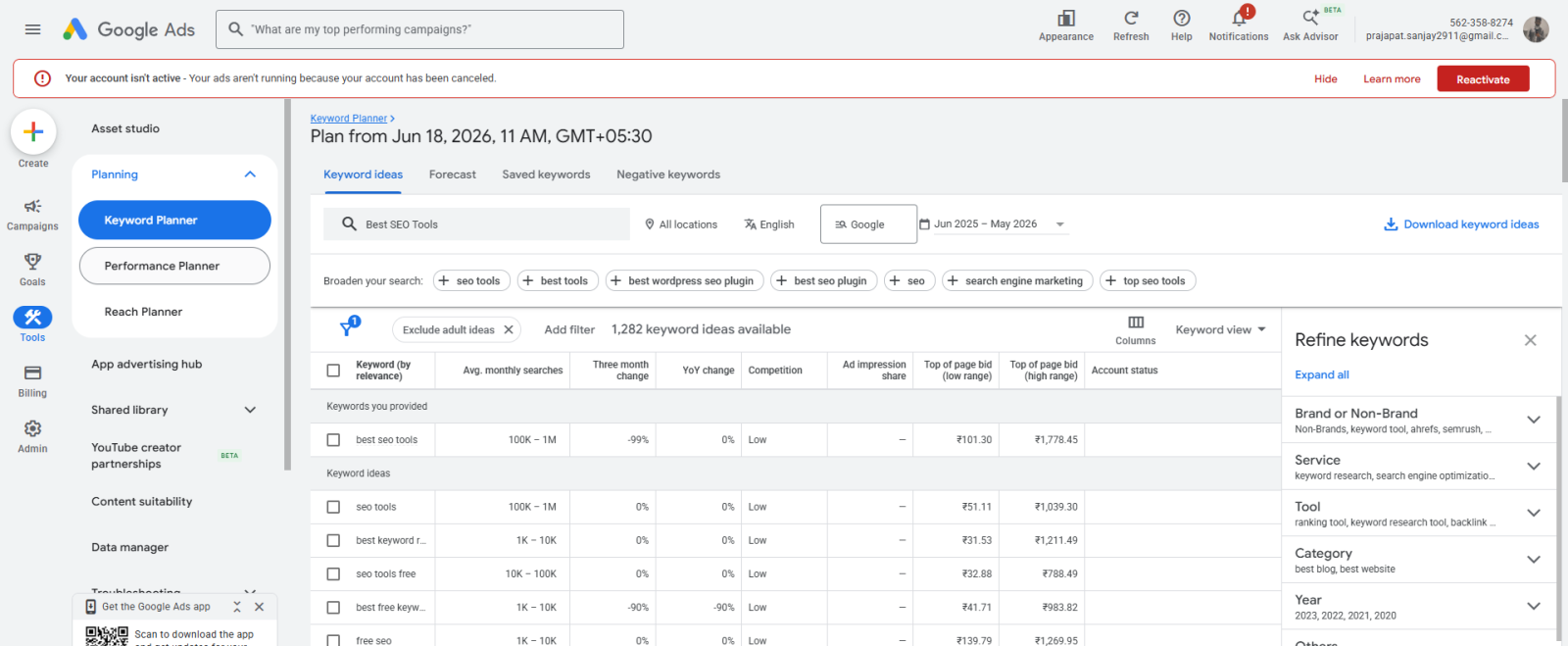Click the Google search network selector
The width and height of the screenshot is (1568, 646).
point(868,224)
